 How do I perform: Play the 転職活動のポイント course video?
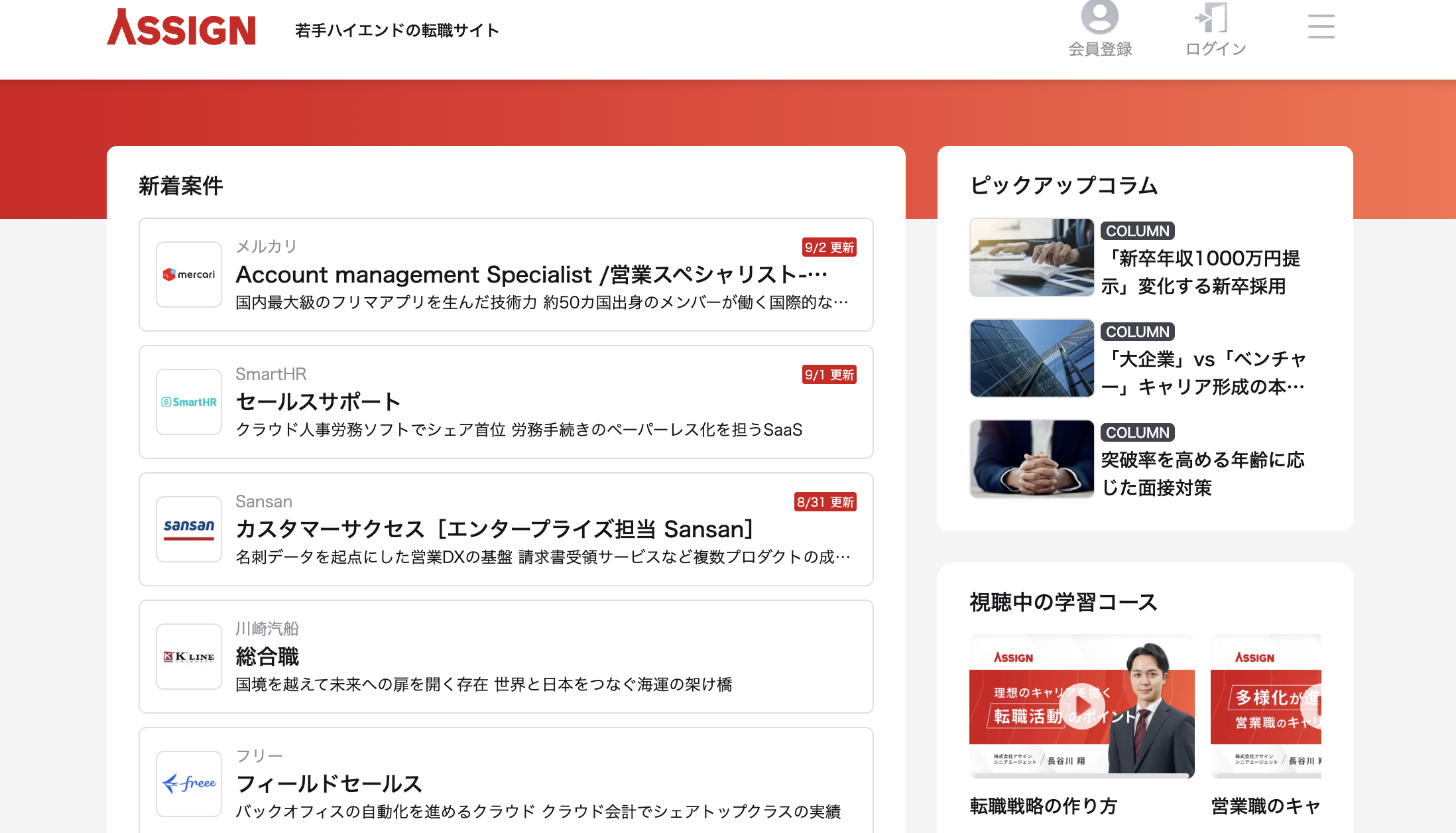pyautogui.click(x=1082, y=706)
